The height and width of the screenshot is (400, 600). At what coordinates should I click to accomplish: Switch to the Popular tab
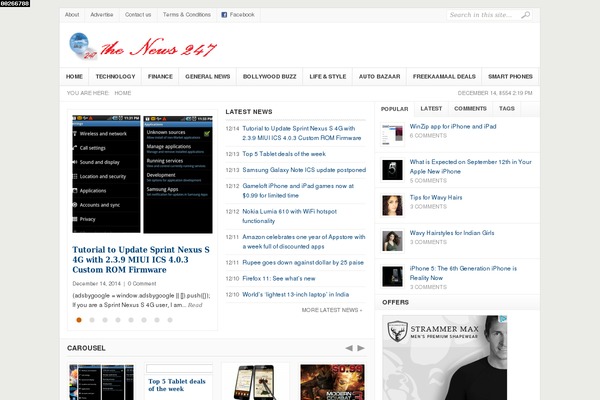[395, 109]
